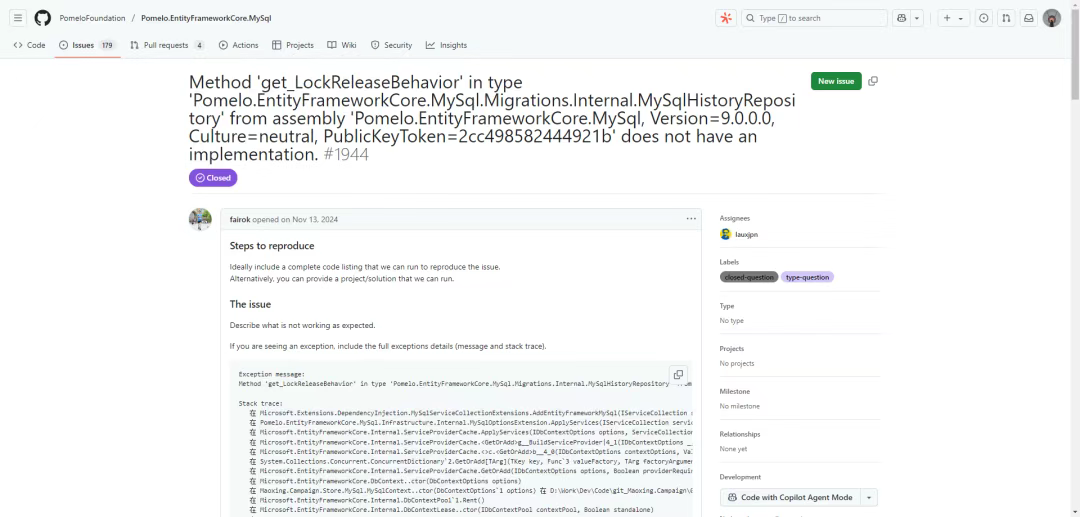The width and height of the screenshot is (1080, 517).
Task: Open the Copilot chat icon
Action: (x=901, y=18)
